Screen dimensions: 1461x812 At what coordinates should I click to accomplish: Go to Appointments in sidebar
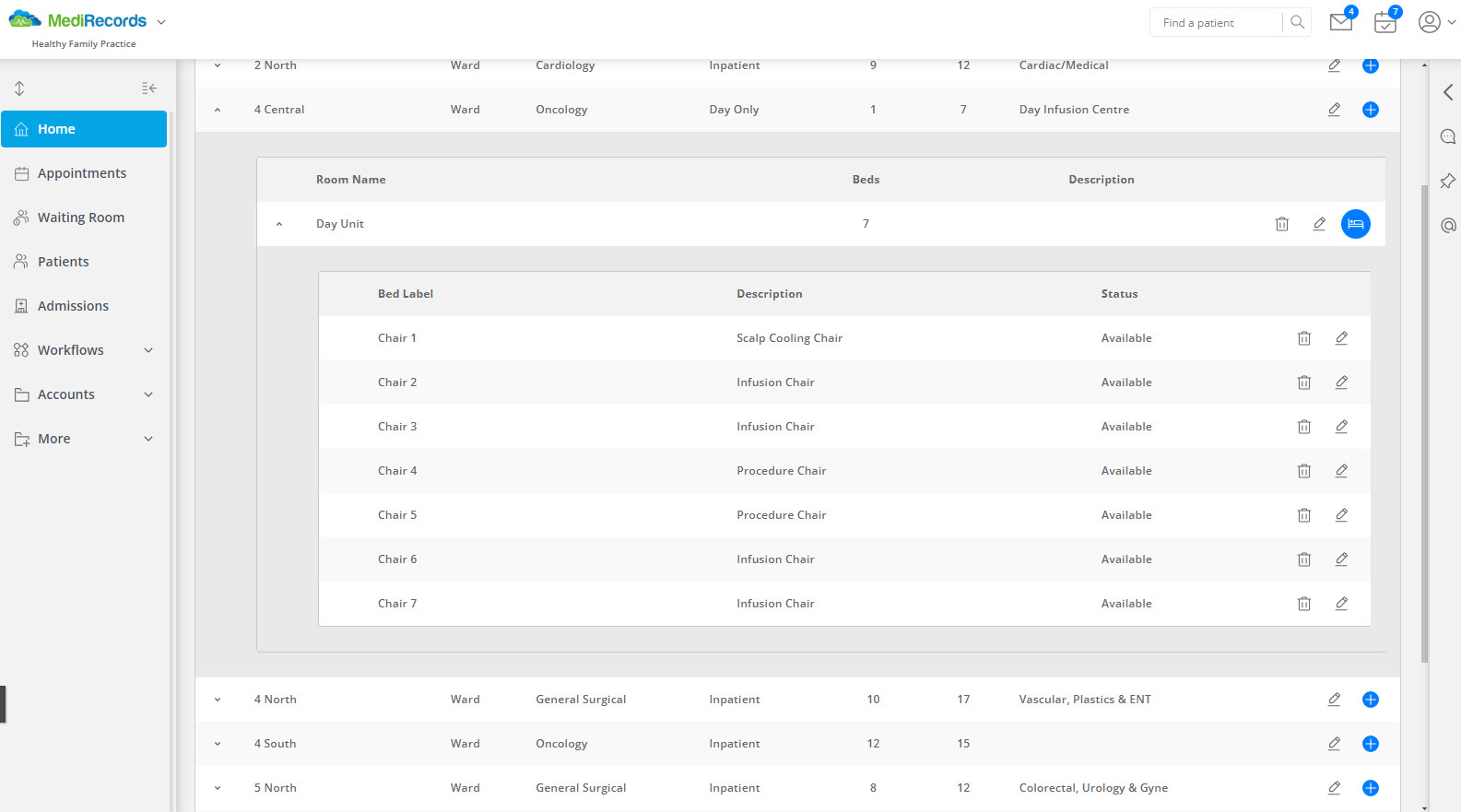[82, 173]
